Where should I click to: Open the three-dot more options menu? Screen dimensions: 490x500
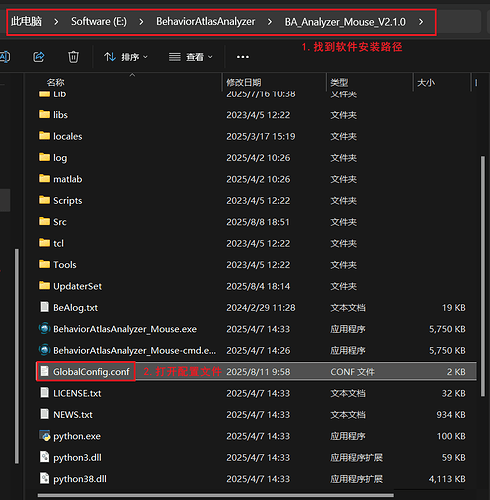(x=243, y=57)
